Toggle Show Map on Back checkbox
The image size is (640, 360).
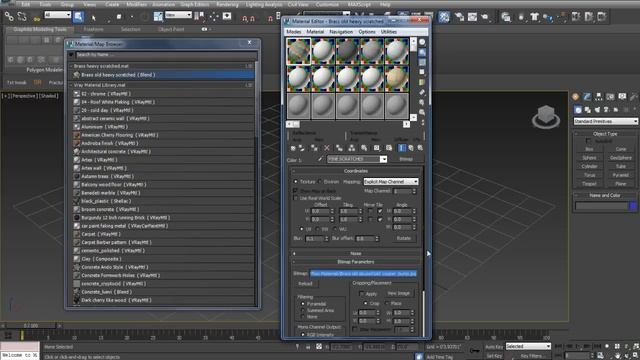click(x=296, y=191)
